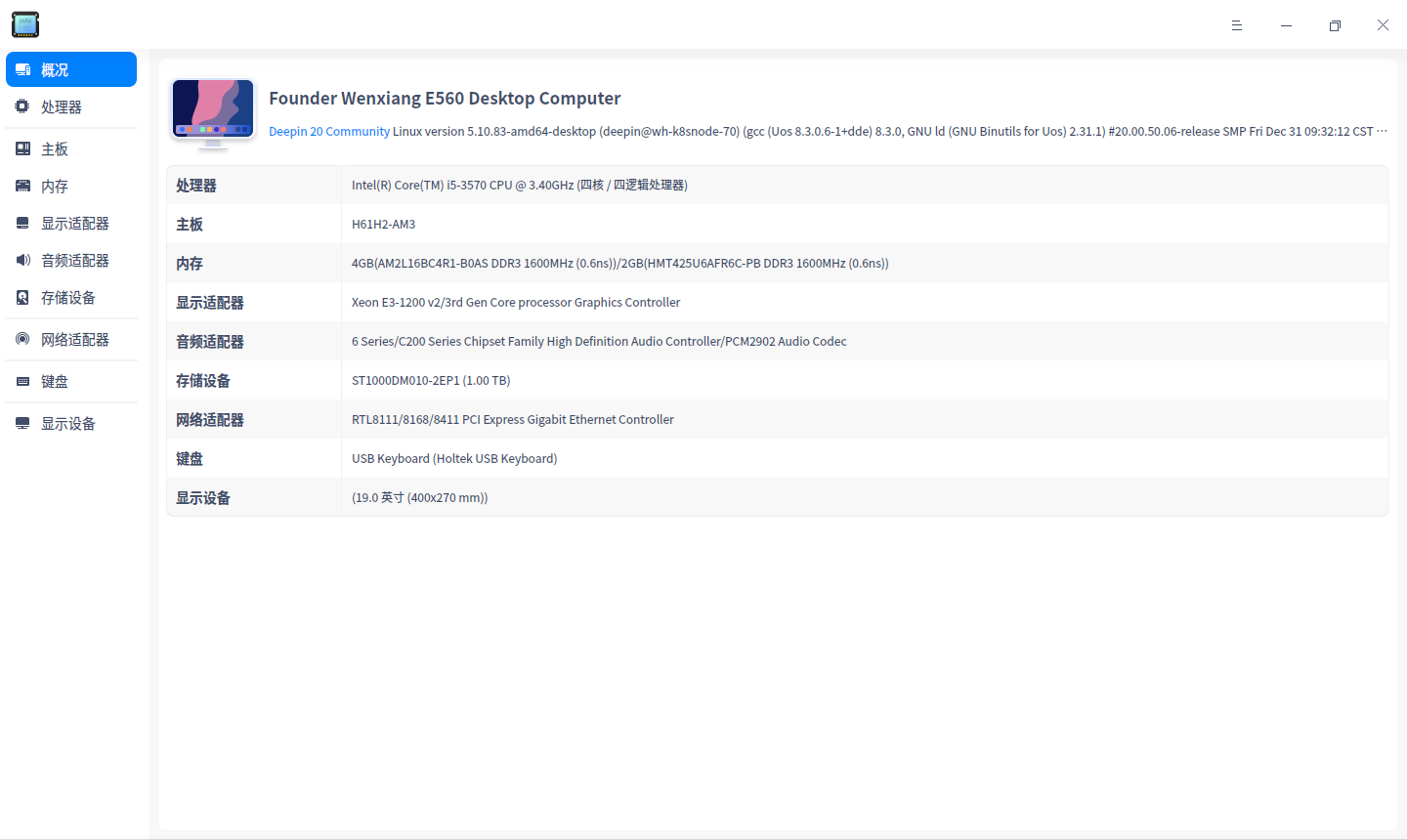Image resolution: width=1407 pixels, height=840 pixels.
Task: Open the Deepin 20 Community link
Action: tap(329, 132)
